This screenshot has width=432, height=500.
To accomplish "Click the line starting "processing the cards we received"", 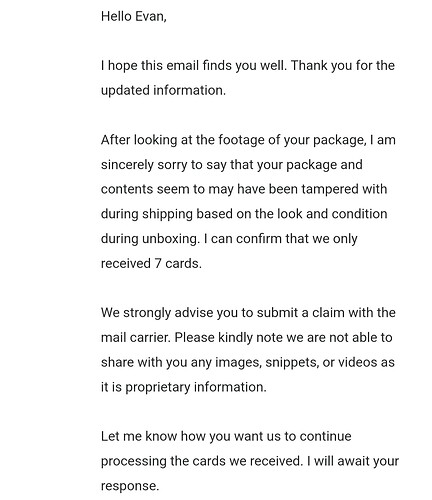I will click(x=250, y=462).
